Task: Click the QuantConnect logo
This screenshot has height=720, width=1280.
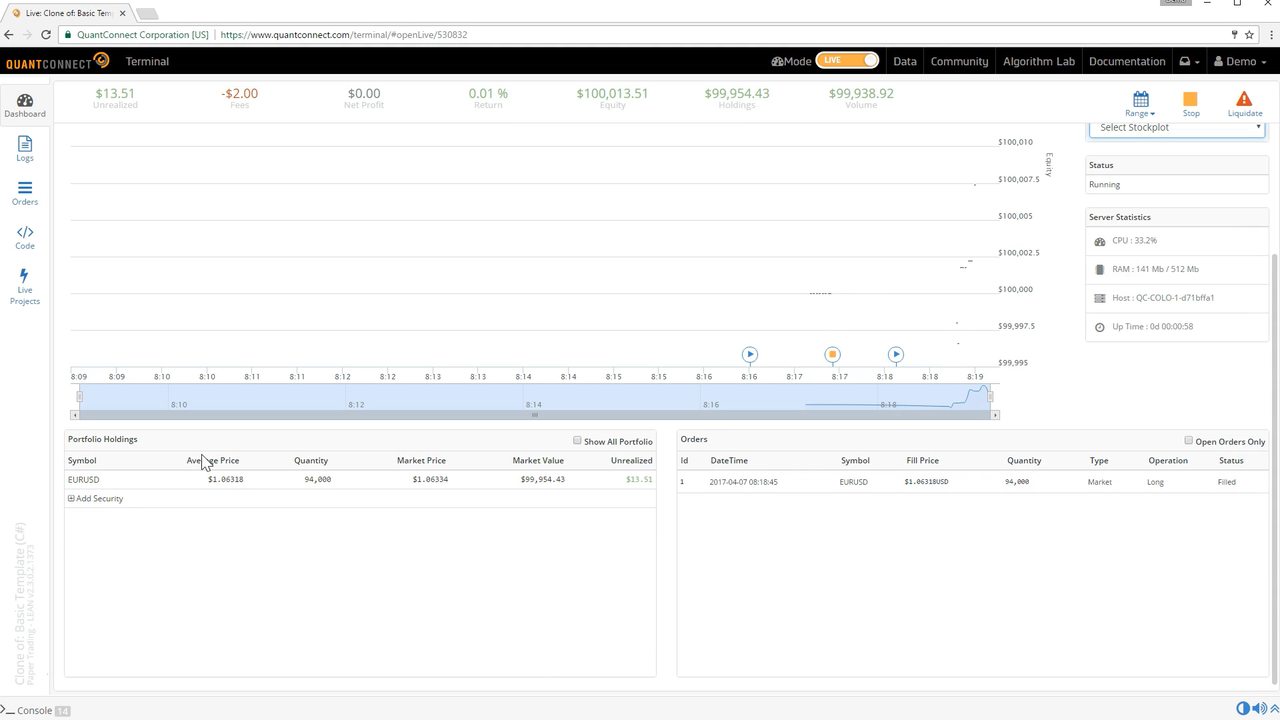Action: pyautogui.click(x=57, y=62)
